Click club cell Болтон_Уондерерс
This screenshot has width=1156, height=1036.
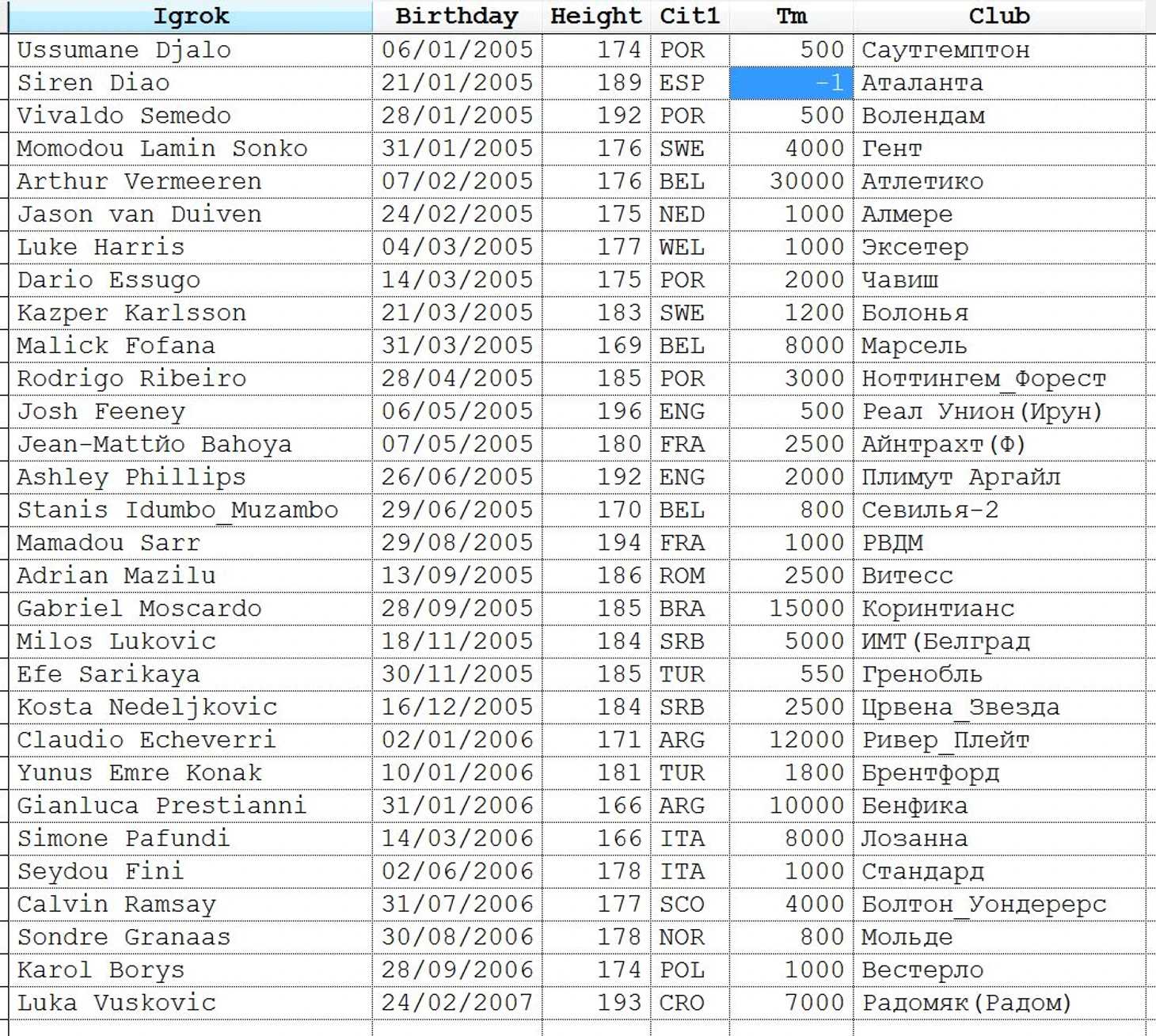click(x=999, y=904)
